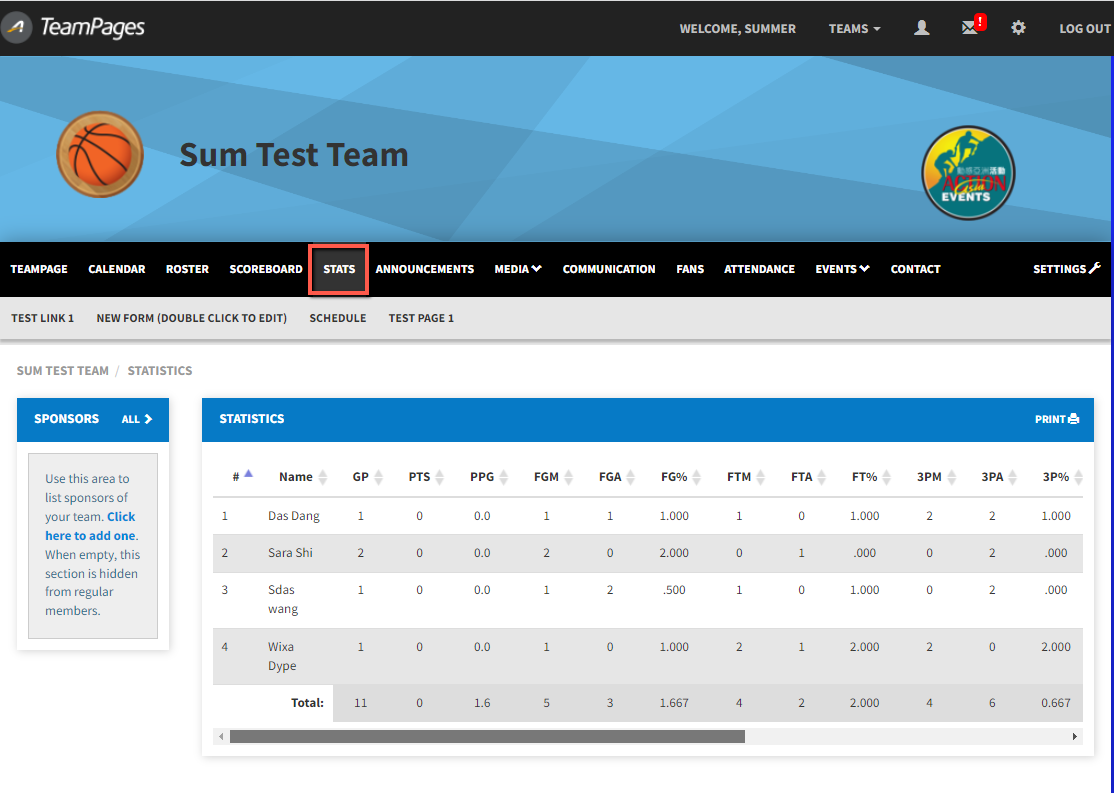Click the TeamPages logo icon

click(x=17, y=28)
